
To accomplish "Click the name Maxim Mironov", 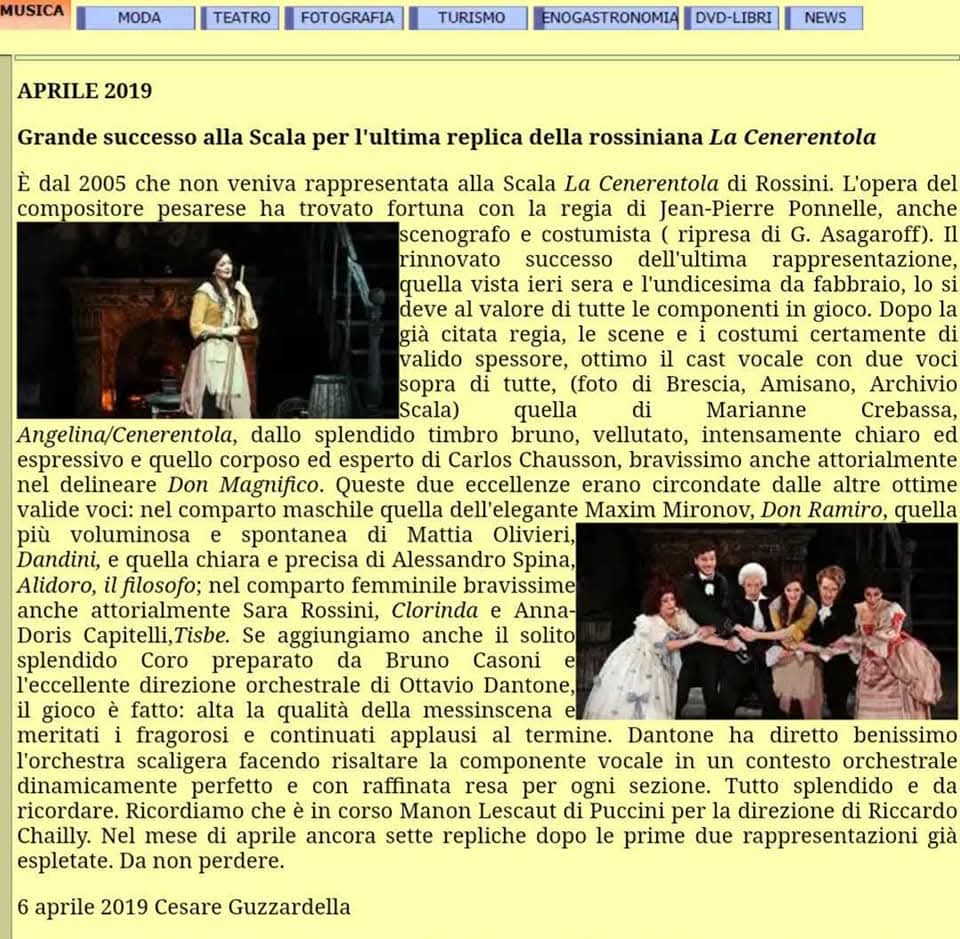I will point(669,510).
